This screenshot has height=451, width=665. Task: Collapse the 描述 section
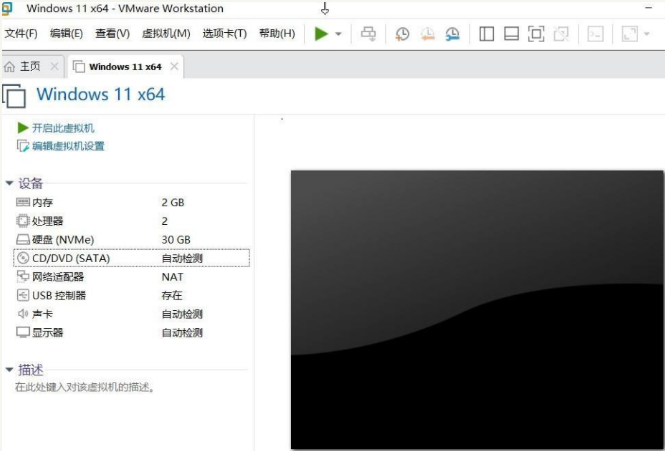9,370
